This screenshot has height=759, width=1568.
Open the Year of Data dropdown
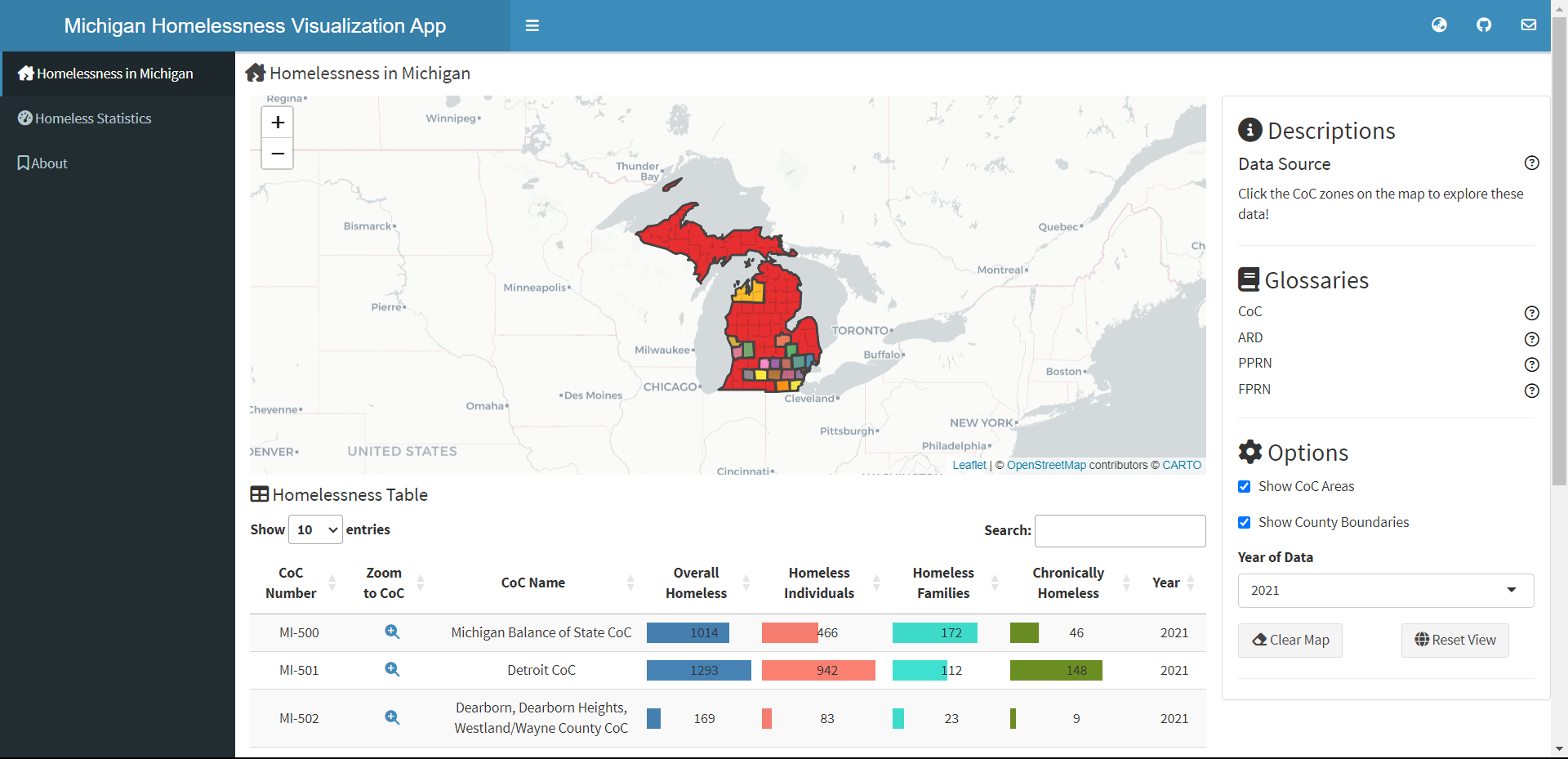click(1386, 590)
